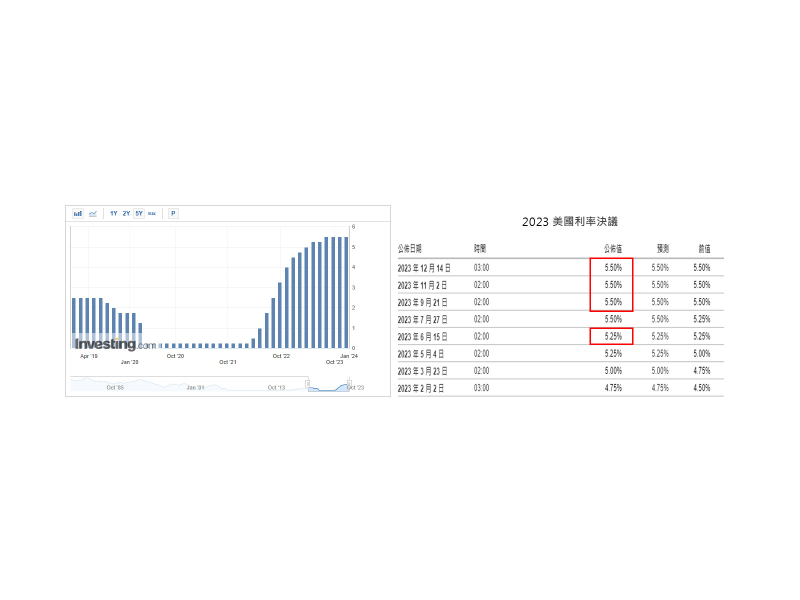Click the 前值 column header
Screen dimensions: 800x600
point(704,248)
